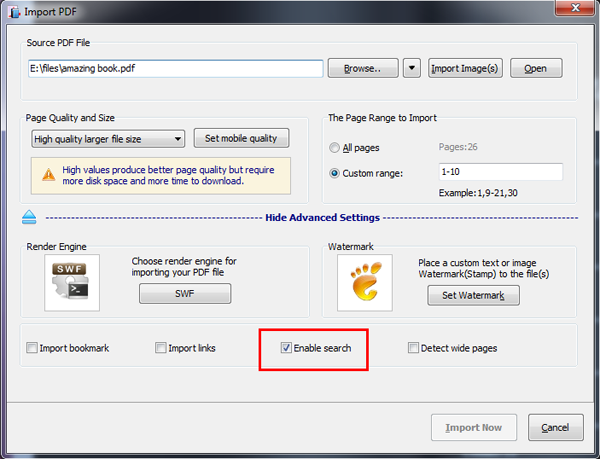This screenshot has height=459, width=600.
Task: Click the Import PDF title bar app icon
Action: 14,12
